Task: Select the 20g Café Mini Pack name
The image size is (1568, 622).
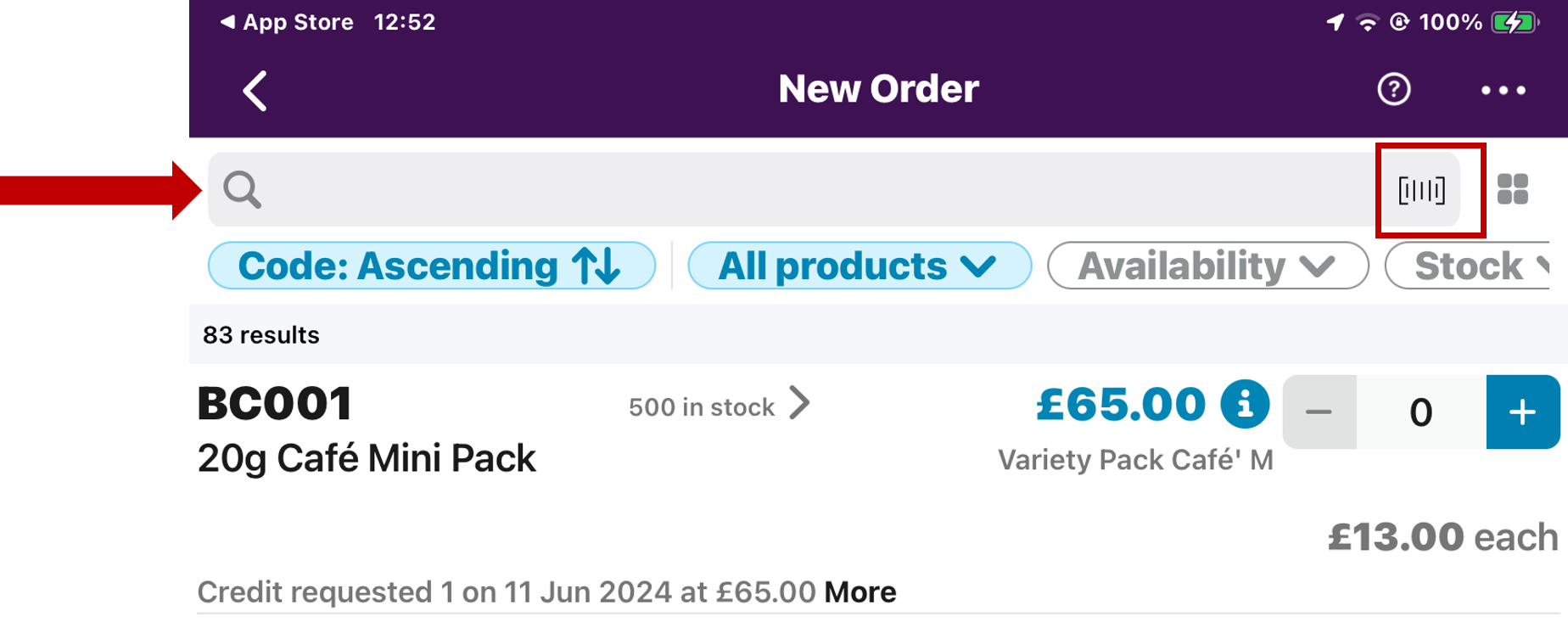Action: point(367,458)
